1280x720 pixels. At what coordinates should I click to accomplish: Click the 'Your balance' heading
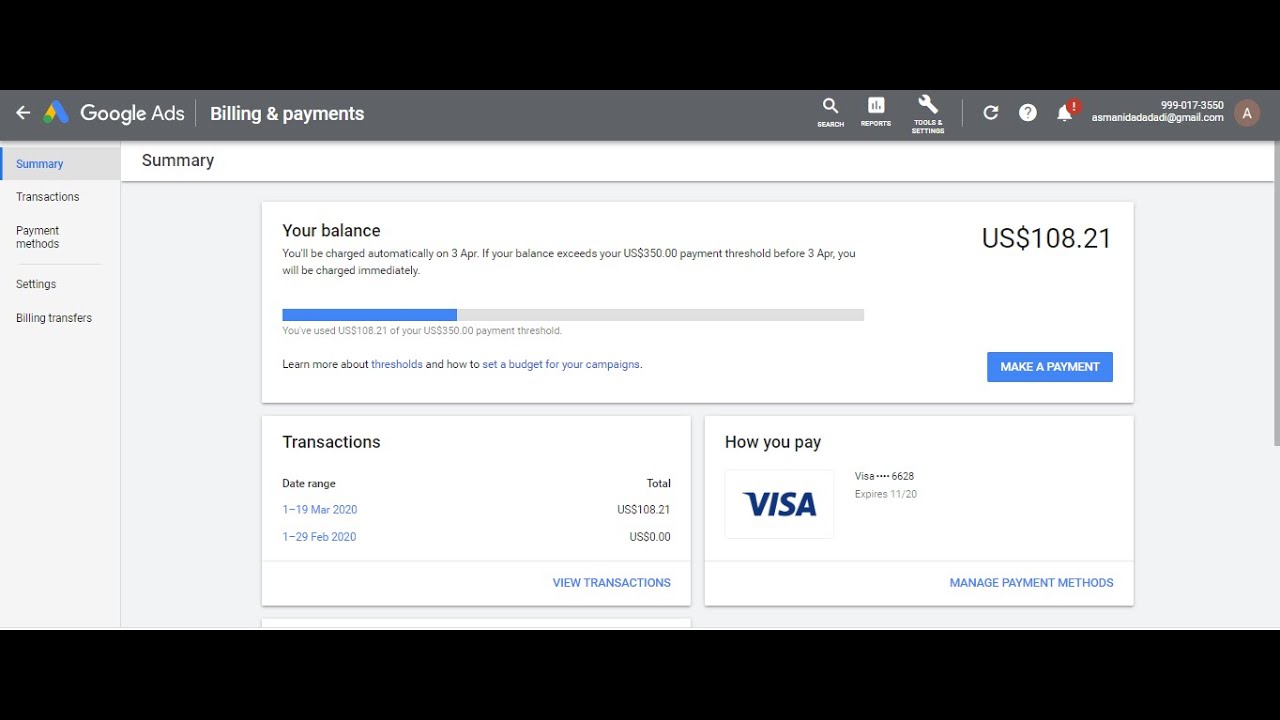[x=331, y=231]
